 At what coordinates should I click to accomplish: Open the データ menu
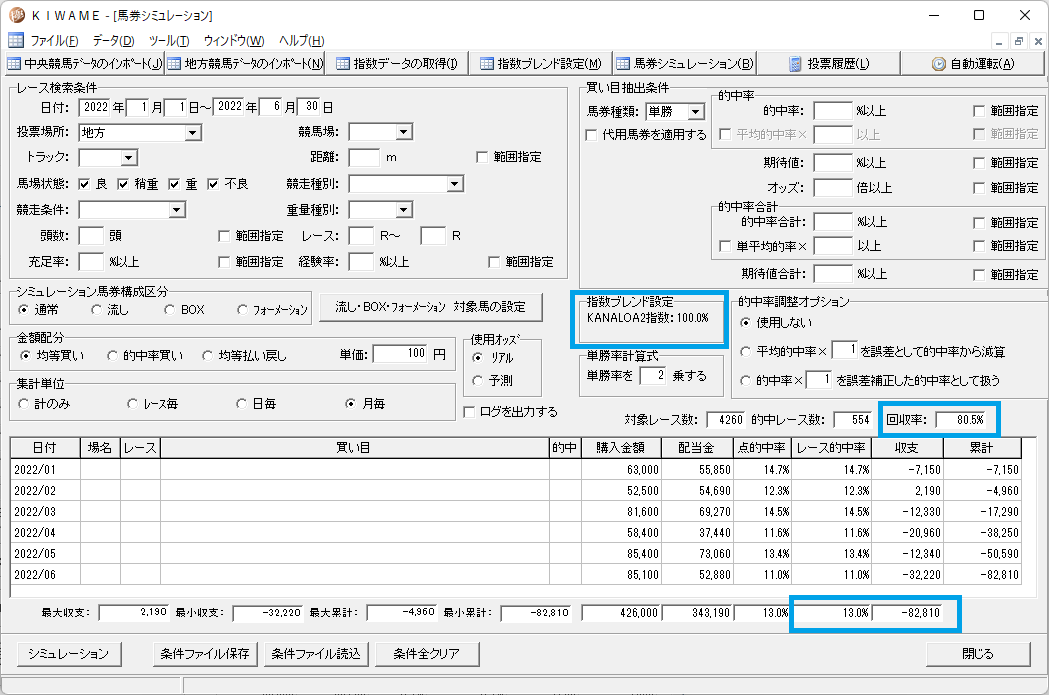113,40
